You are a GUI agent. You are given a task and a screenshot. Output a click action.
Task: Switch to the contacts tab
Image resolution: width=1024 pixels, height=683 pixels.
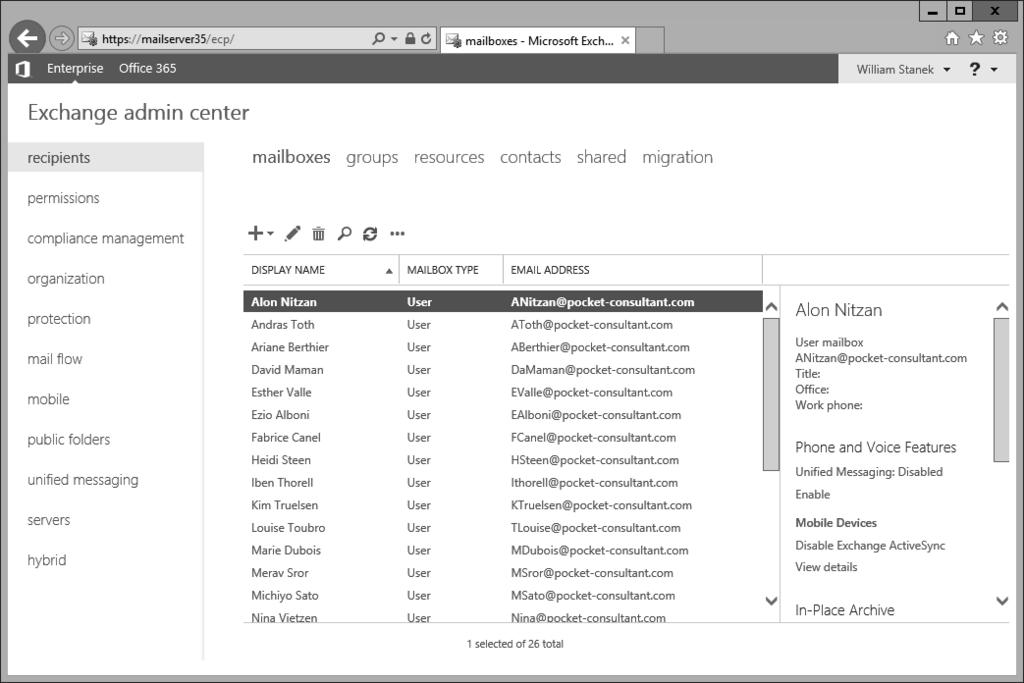point(530,157)
